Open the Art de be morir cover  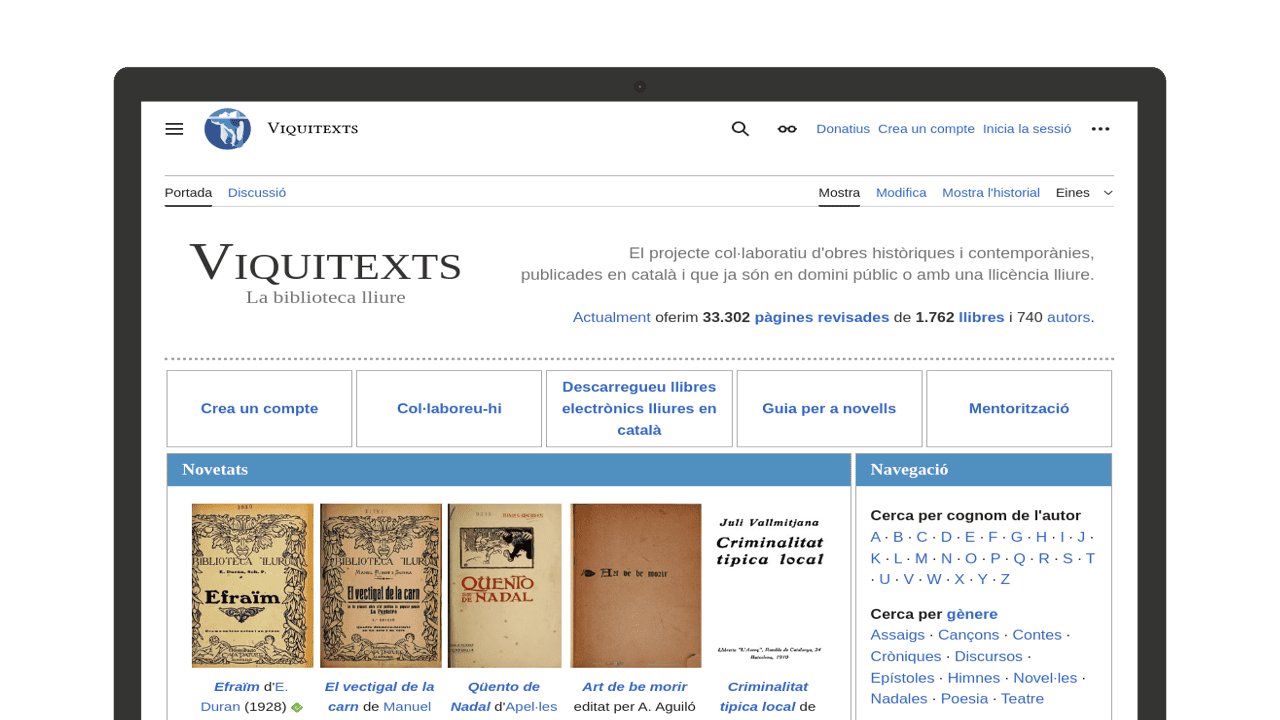tap(636, 585)
